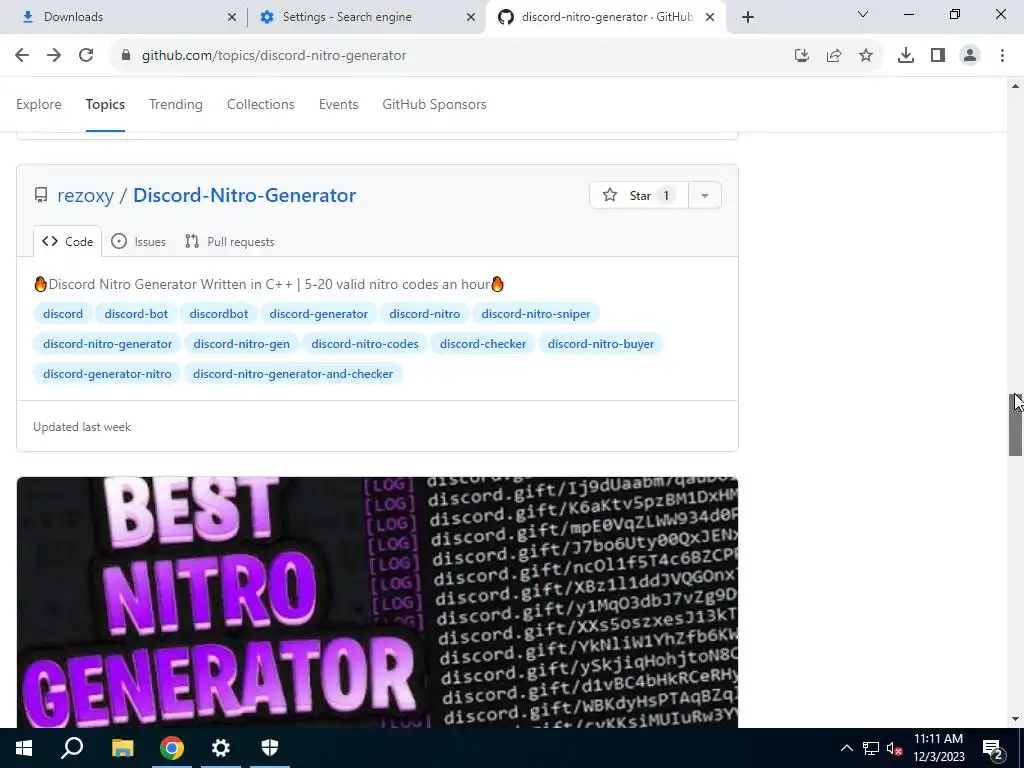Open the discord-generator-nitro topic tag
The height and width of the screenshot is (768, 1024).
(x=107, y=374)
